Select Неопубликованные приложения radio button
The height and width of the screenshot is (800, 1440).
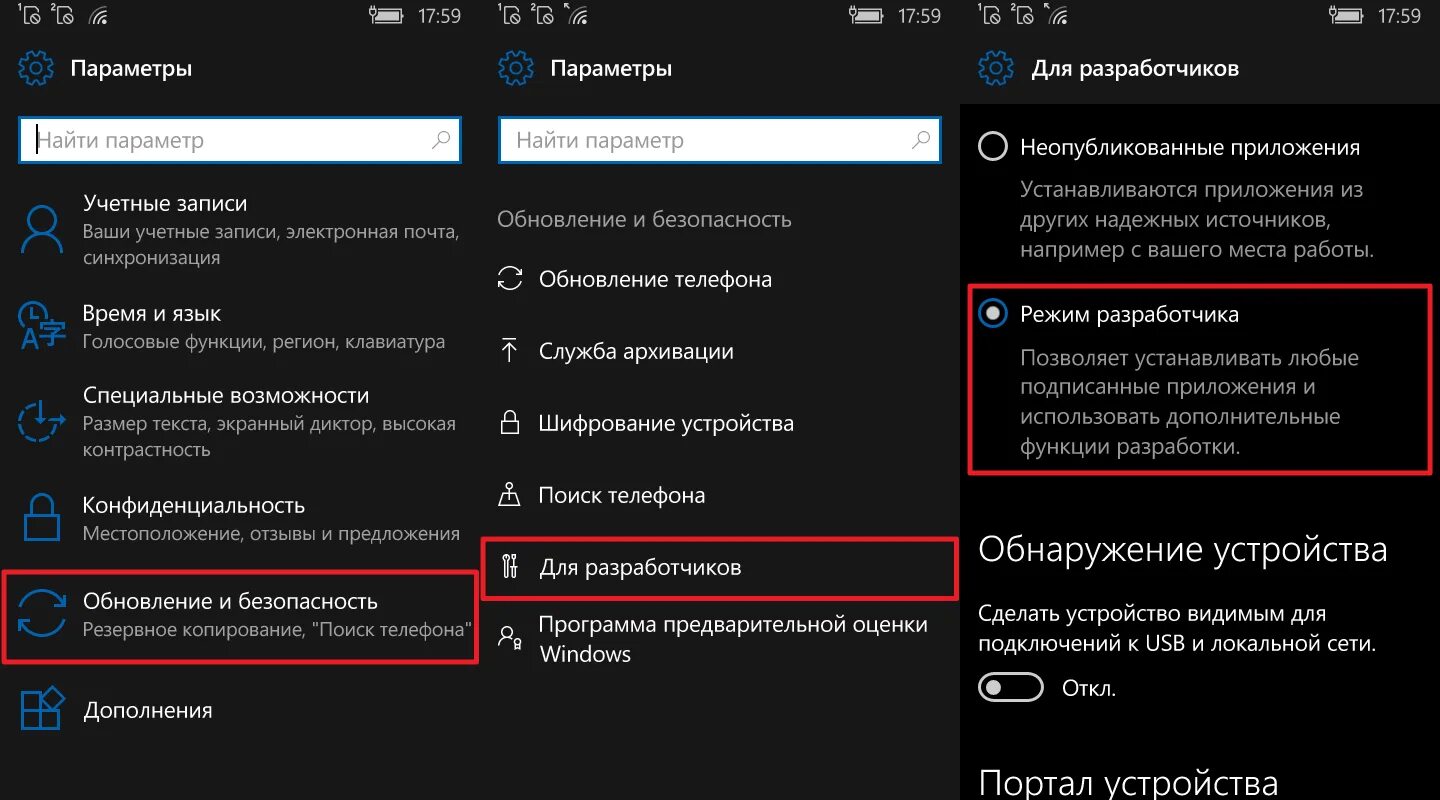click(992, 148)
